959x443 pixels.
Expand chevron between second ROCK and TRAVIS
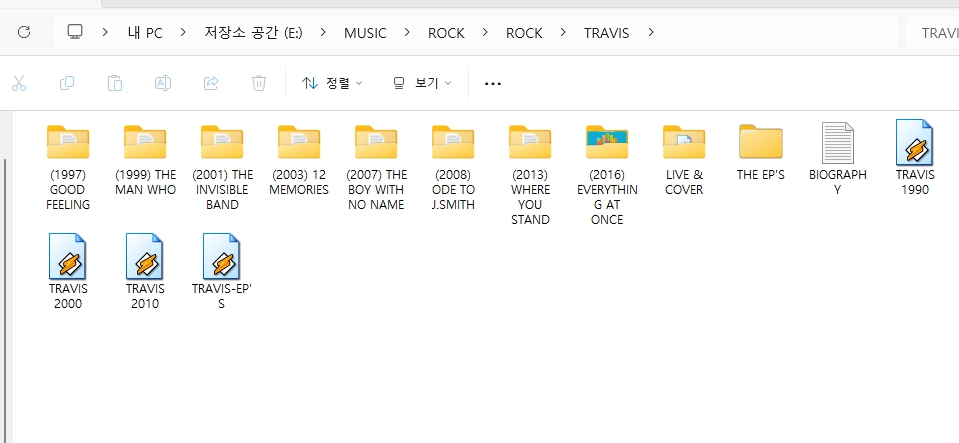[563, 32]
